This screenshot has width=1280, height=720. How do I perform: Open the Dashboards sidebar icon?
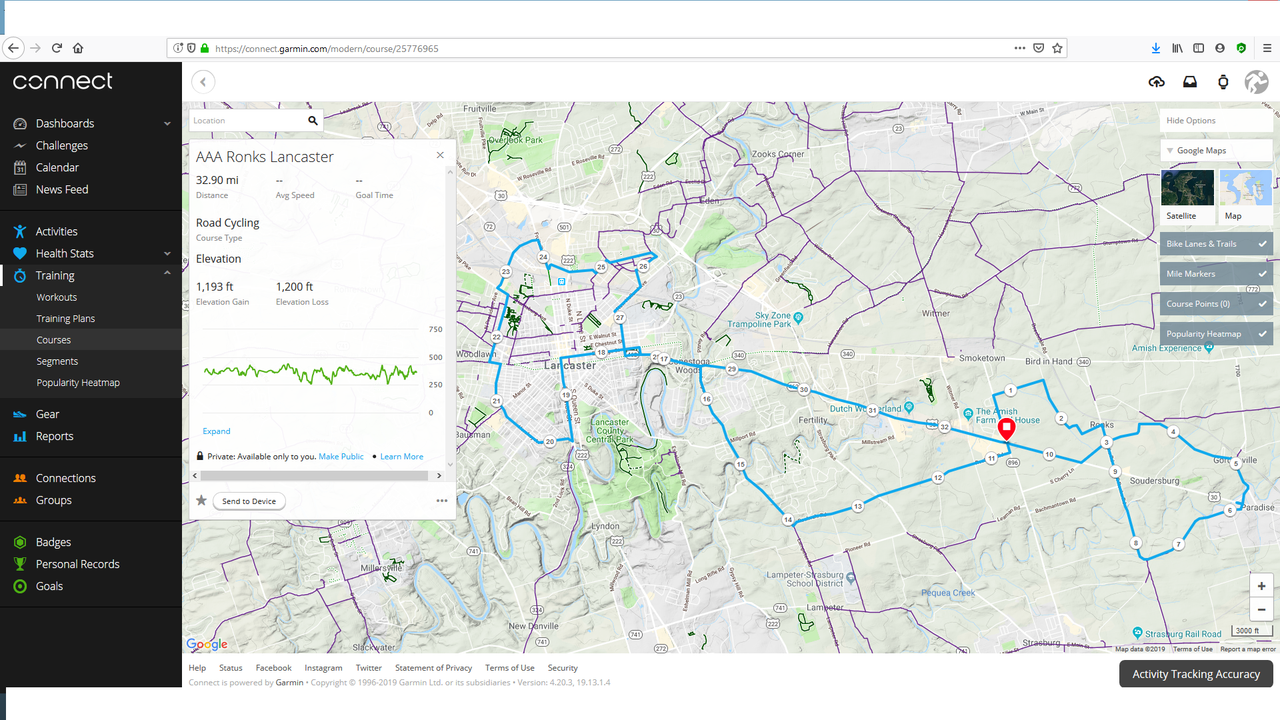point(20,124)
